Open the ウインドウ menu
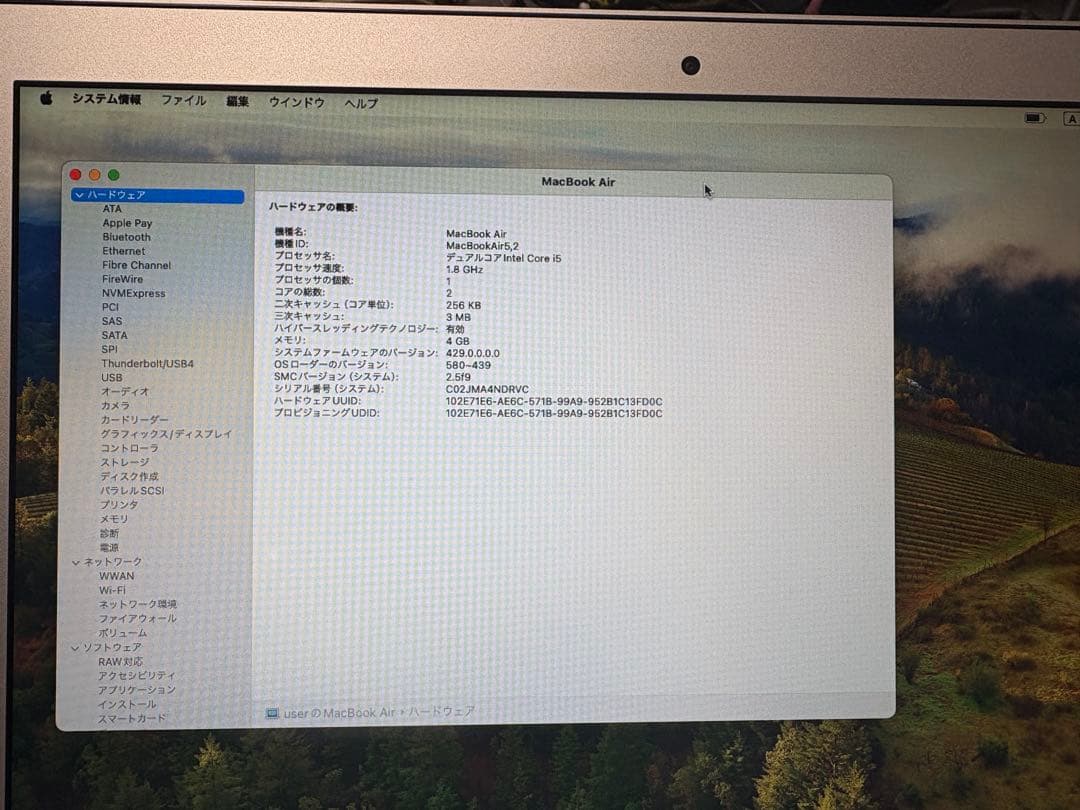Image resolution: width=1080 pixels, height=810 pixels. (297, 102)
